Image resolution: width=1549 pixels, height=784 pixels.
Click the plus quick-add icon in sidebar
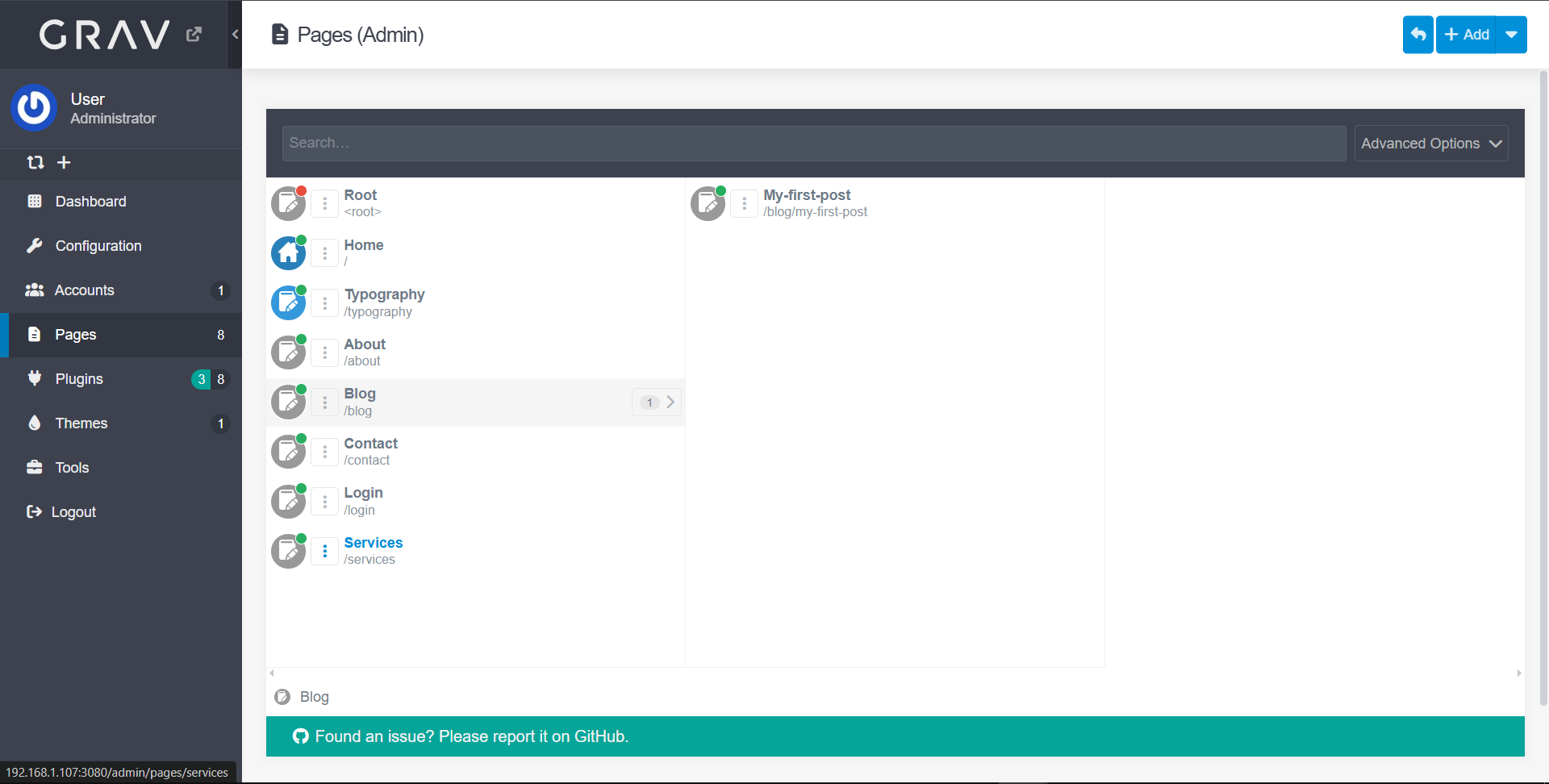64,163
